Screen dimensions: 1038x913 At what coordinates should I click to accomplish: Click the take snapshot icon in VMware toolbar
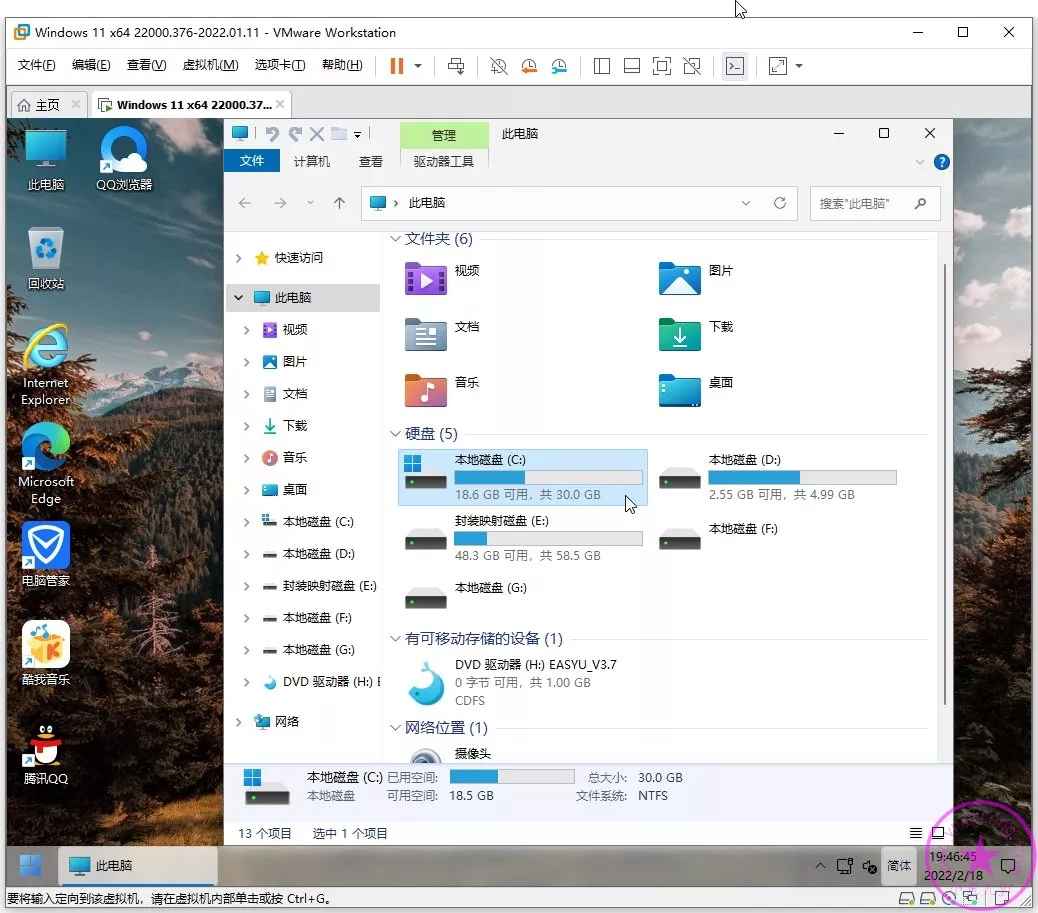[x=498, y=66]
